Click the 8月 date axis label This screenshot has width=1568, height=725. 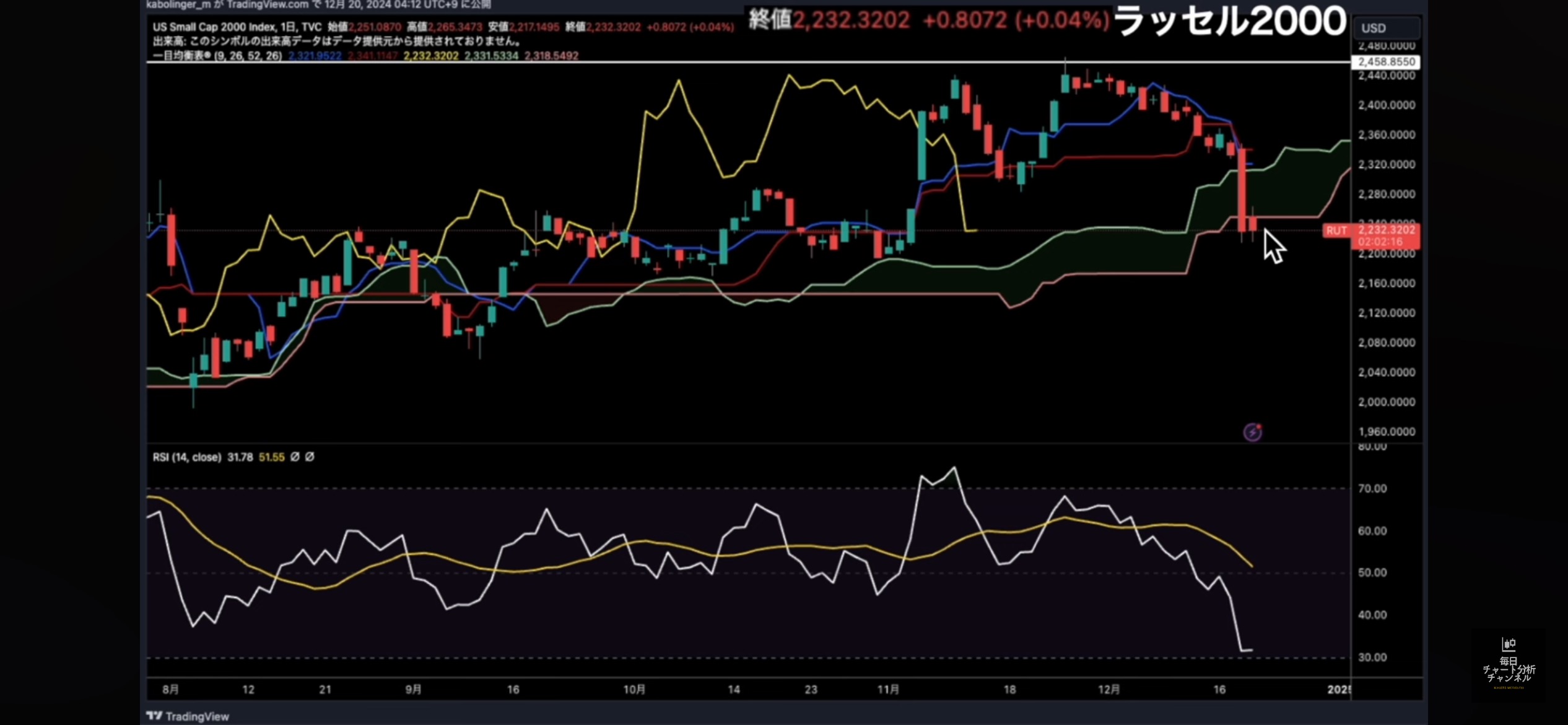[170, 689]
